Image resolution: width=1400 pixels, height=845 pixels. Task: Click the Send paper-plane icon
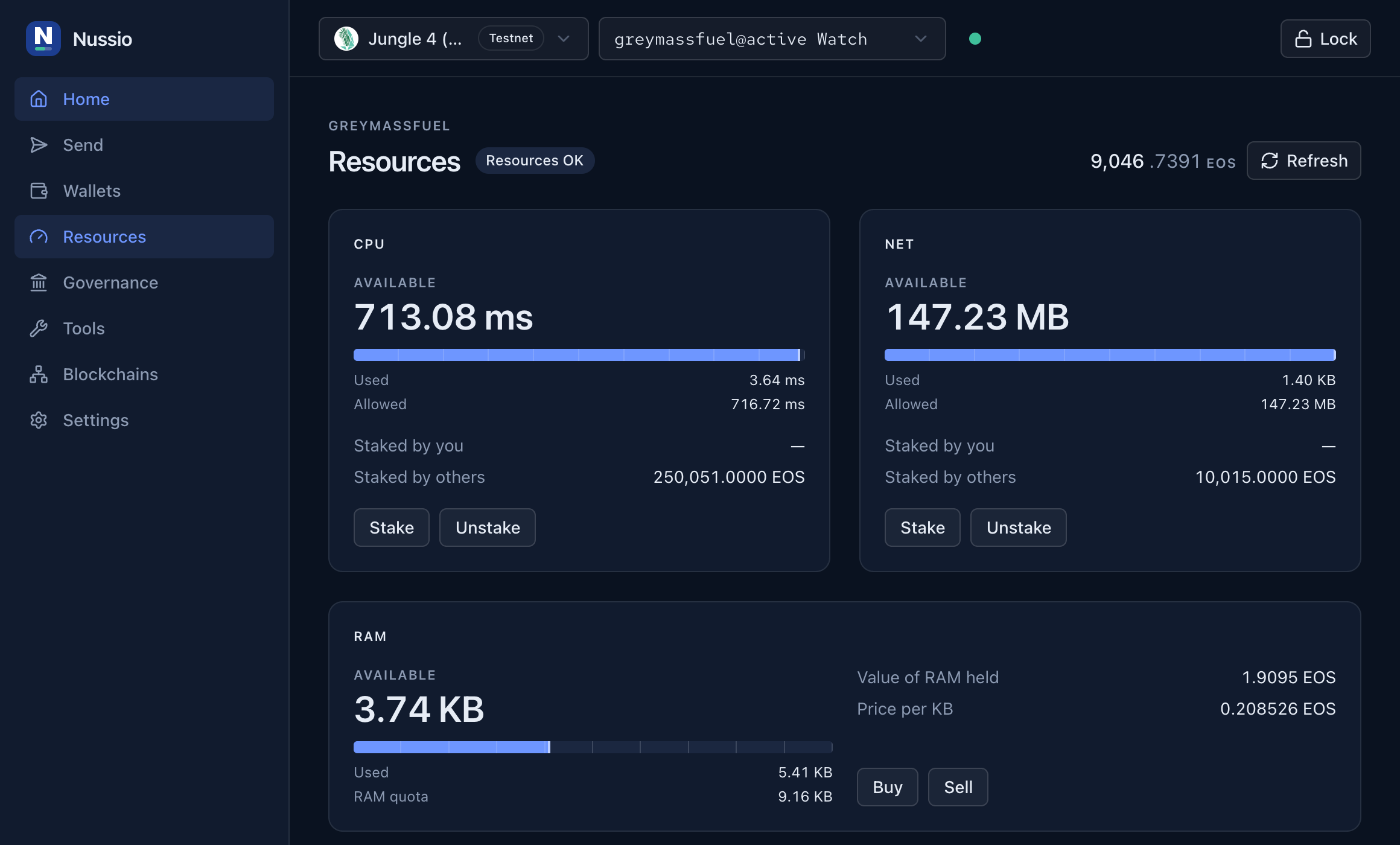pyautogui.click(x=39, y=145)
